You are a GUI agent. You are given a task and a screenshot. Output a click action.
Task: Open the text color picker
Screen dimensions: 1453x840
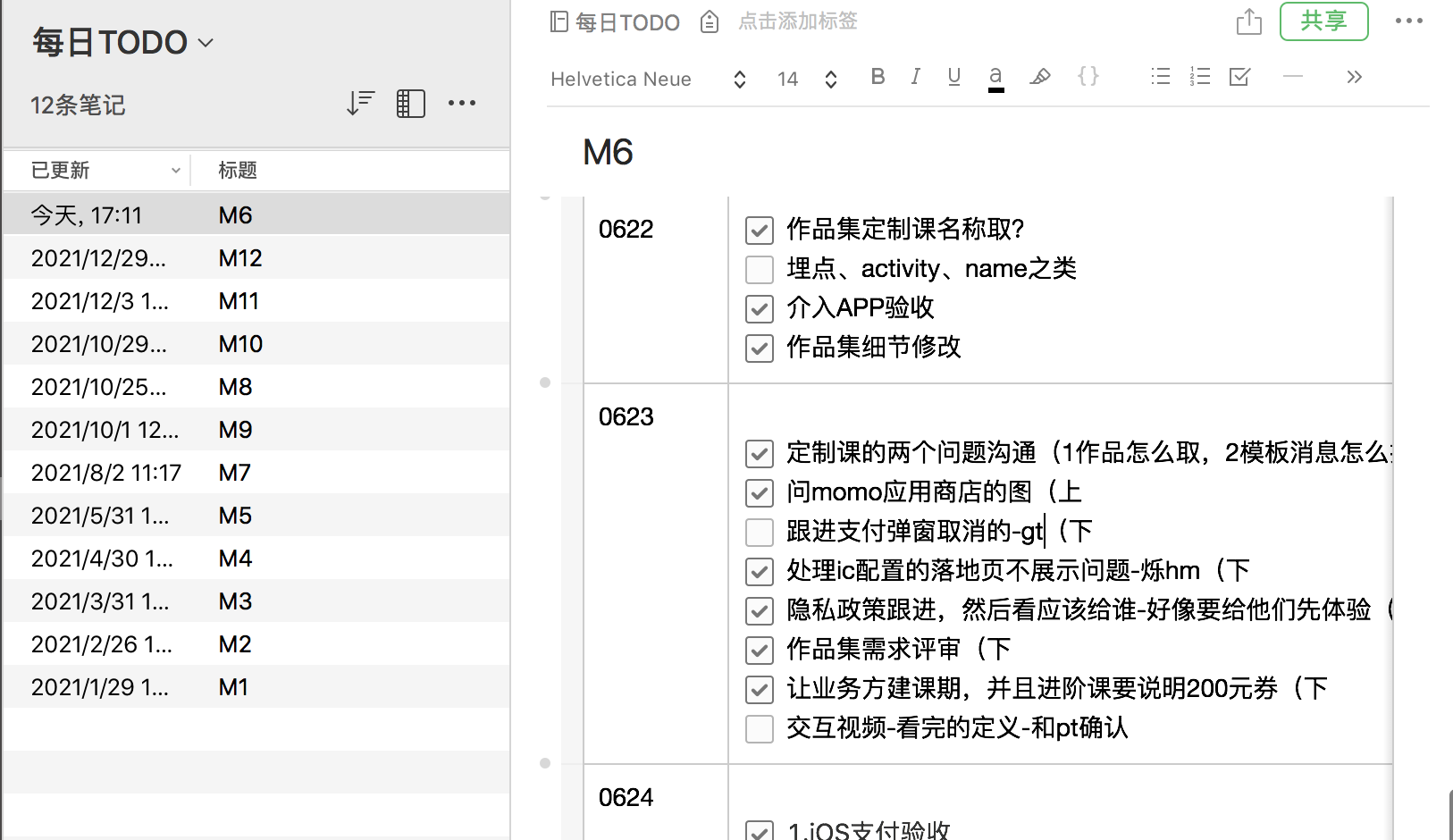click(995, 79)
